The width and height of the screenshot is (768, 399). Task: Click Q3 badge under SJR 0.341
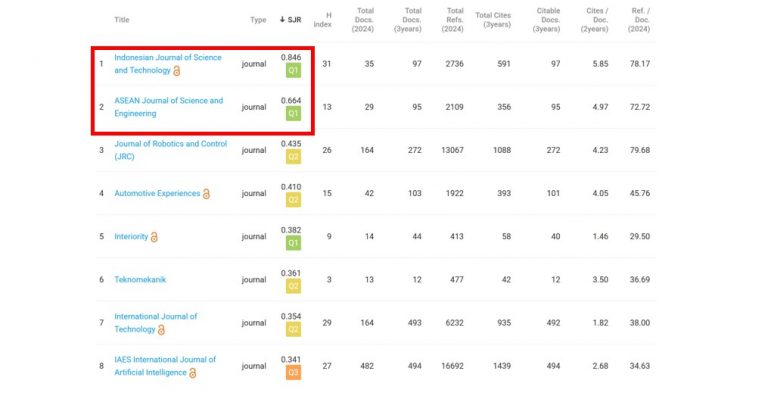(293, 372)
